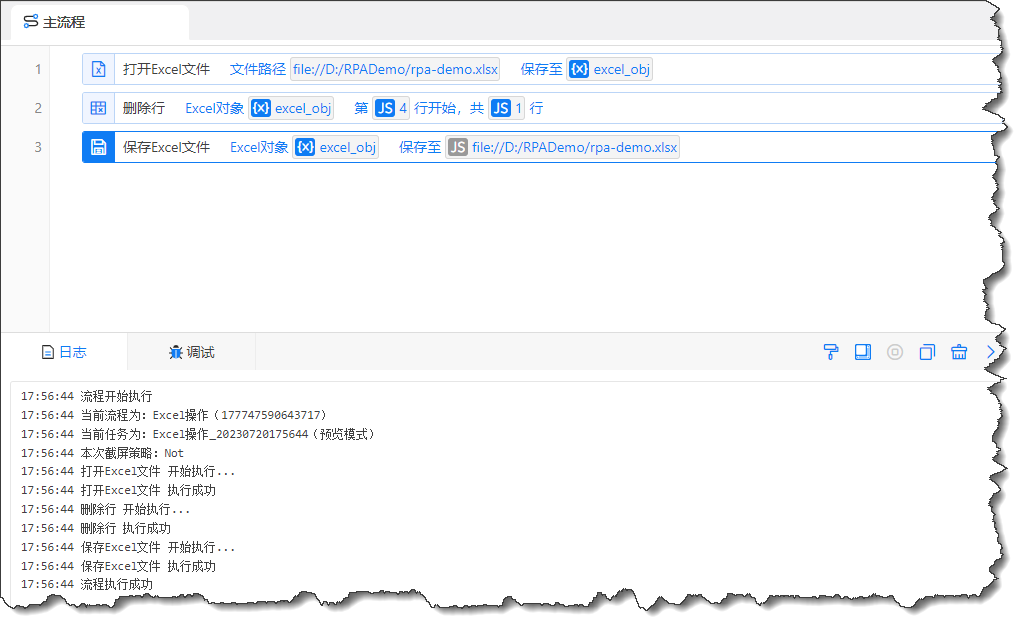This screenshot has height=634, width=1030.
Task: Click the JS badge before row count 1
Action: pyautogui.click(x=501, y=108)
